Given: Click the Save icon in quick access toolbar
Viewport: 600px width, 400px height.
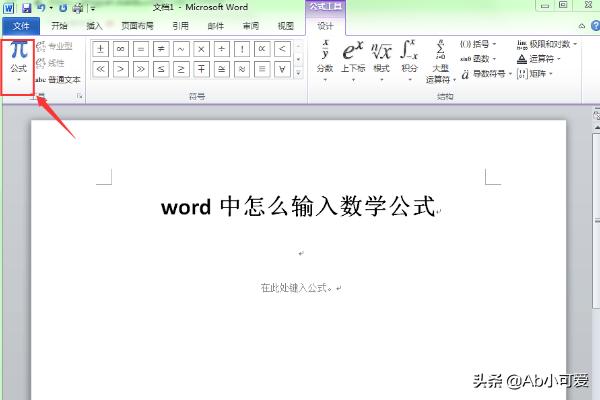Looking at the screenshot, I should (26, 8).
